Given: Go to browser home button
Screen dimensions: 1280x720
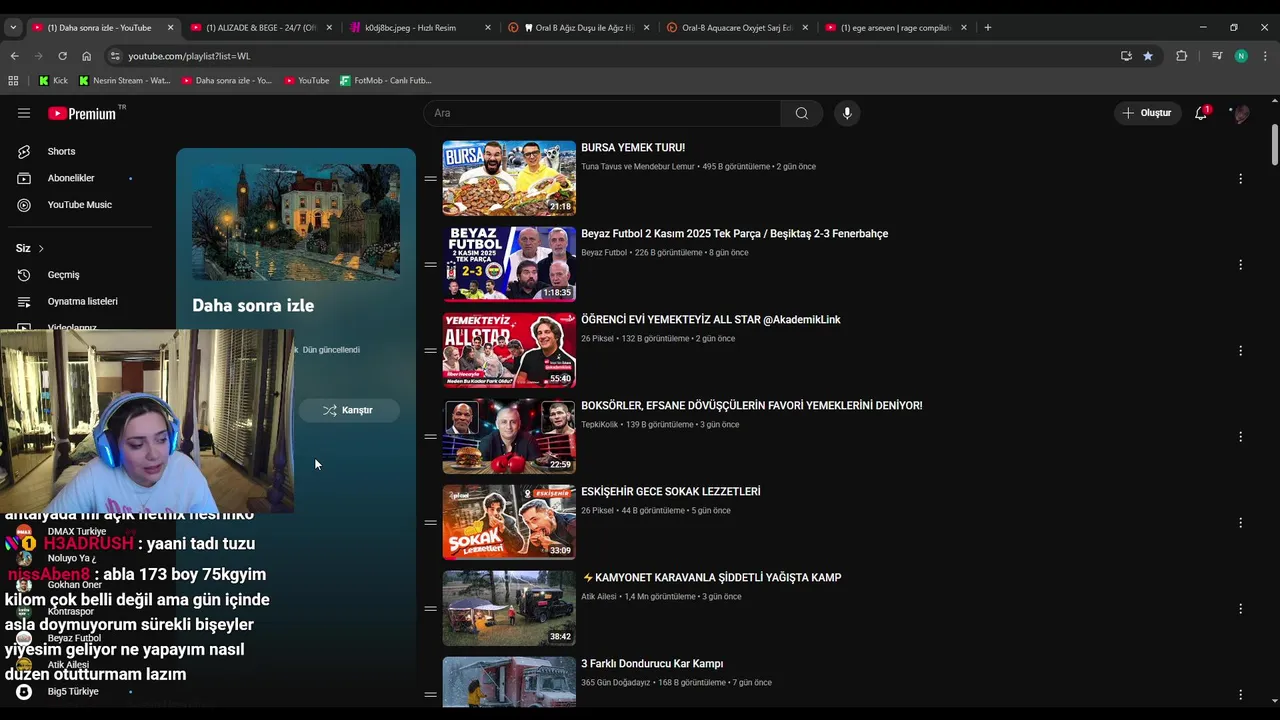Looking at the screenshot, I should point(87,56).
